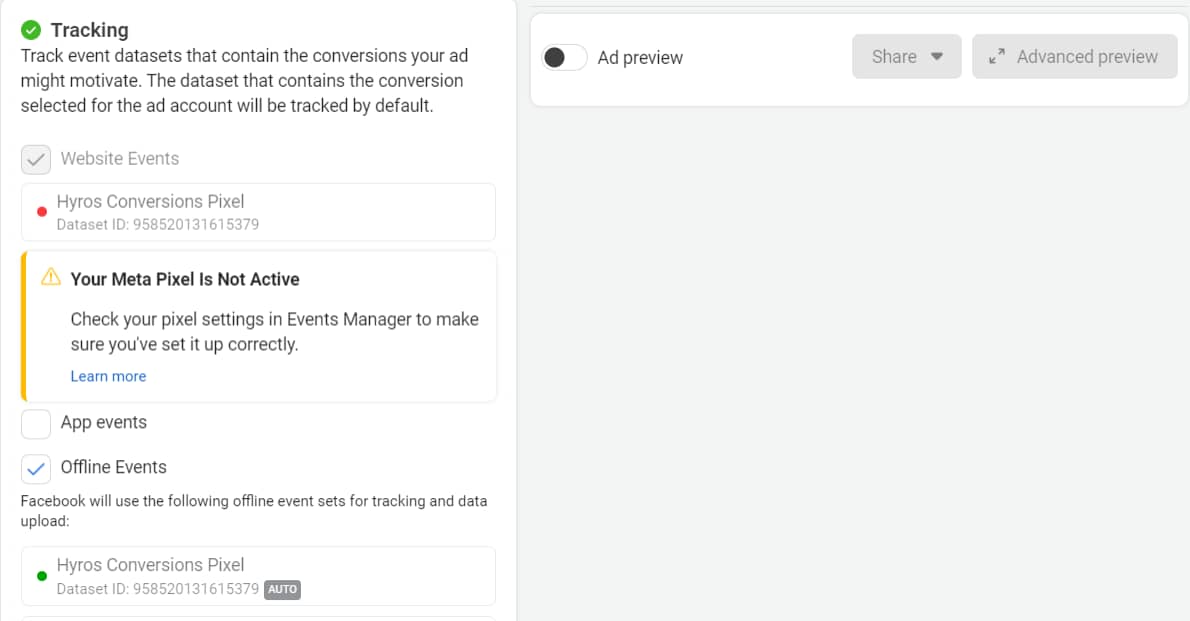Click the green status dot for Offline Events pixel
Image resolution: width=1190 pixels, height=621 pixels.
pos(42,576)
